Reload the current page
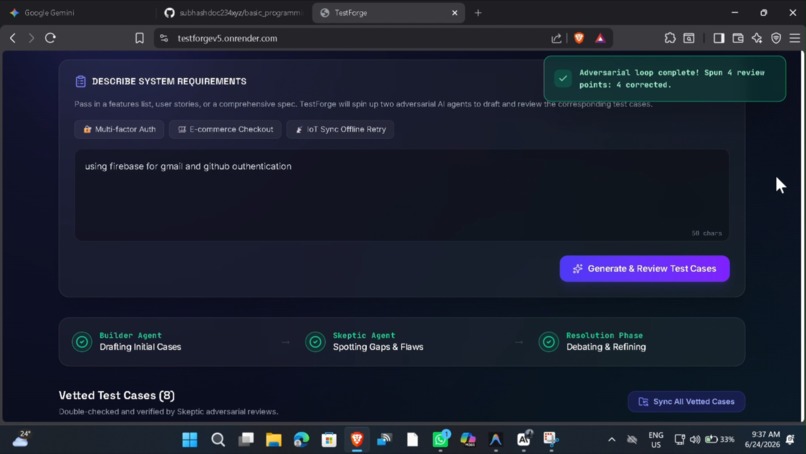 (50, 38)
